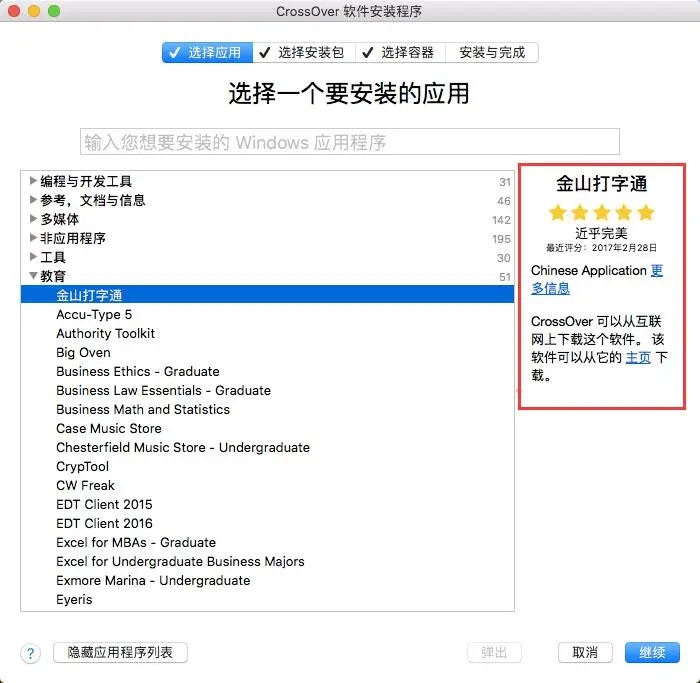This screenshot has height=683, width=700.
Task: Expand the 编程与开发工具 category
Action: coord(33,181)
